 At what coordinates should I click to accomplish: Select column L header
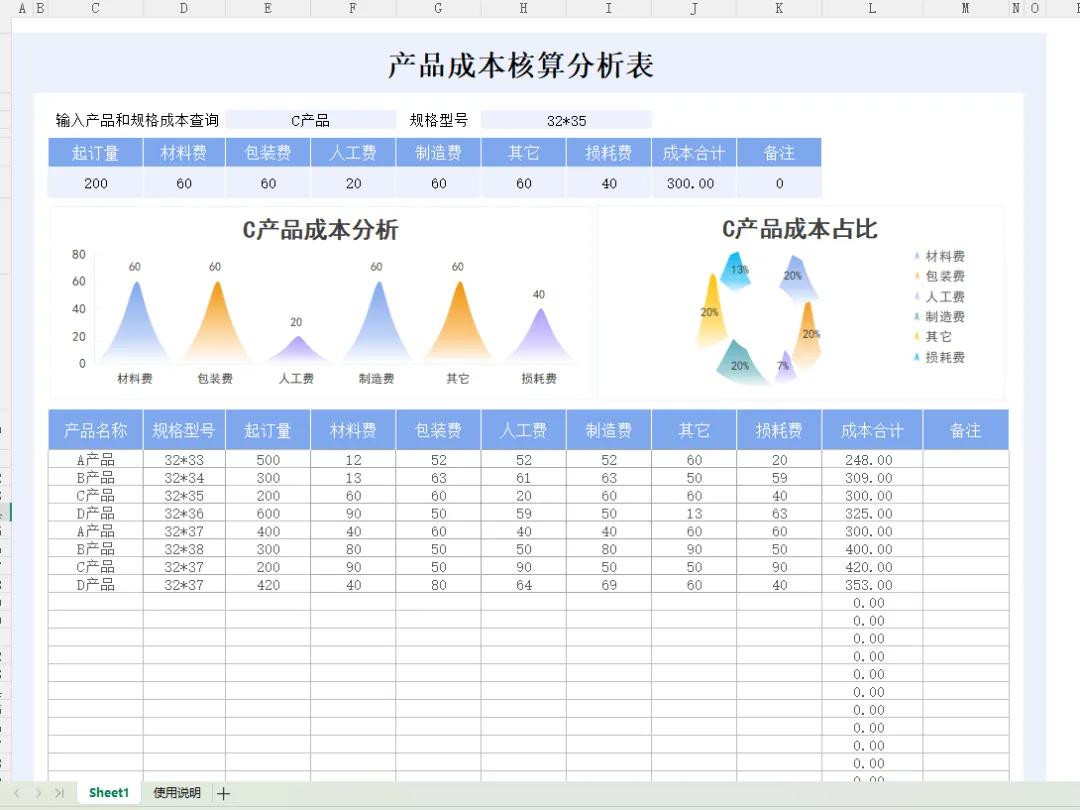point(872,8)
